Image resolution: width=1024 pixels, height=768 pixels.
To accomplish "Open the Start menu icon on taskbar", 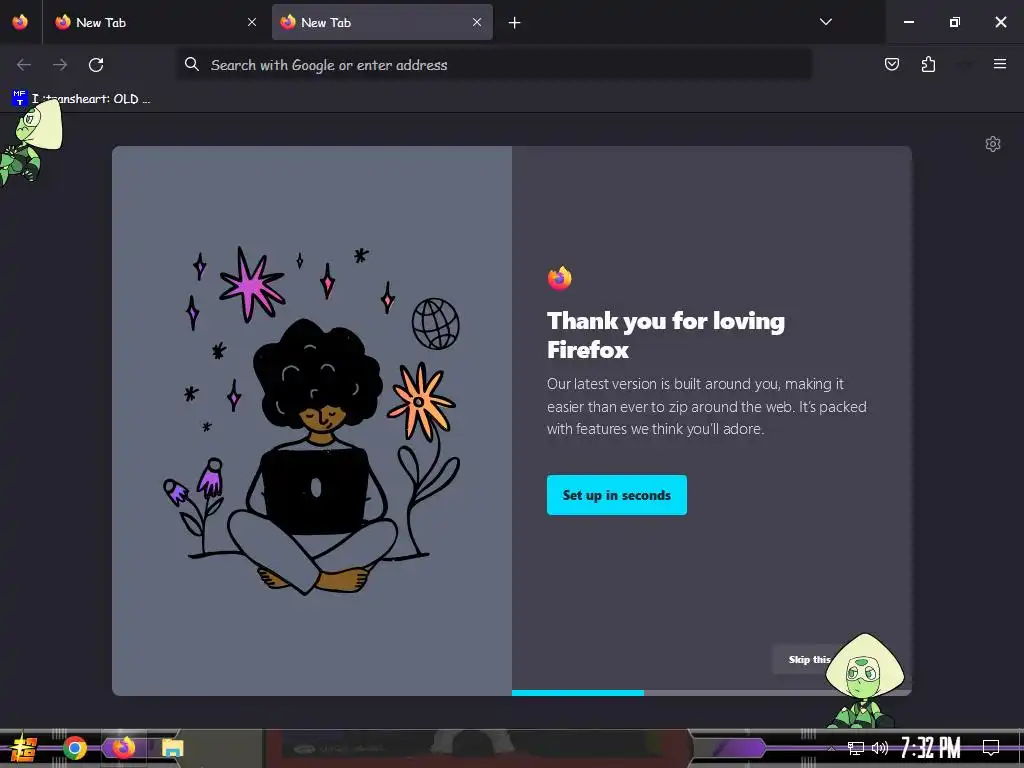I will tap(24, 748).
